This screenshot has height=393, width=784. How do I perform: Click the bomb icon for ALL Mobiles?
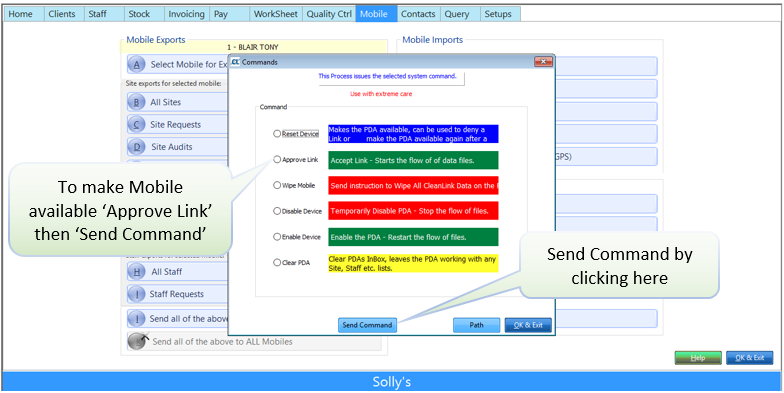tap(137, 340)
